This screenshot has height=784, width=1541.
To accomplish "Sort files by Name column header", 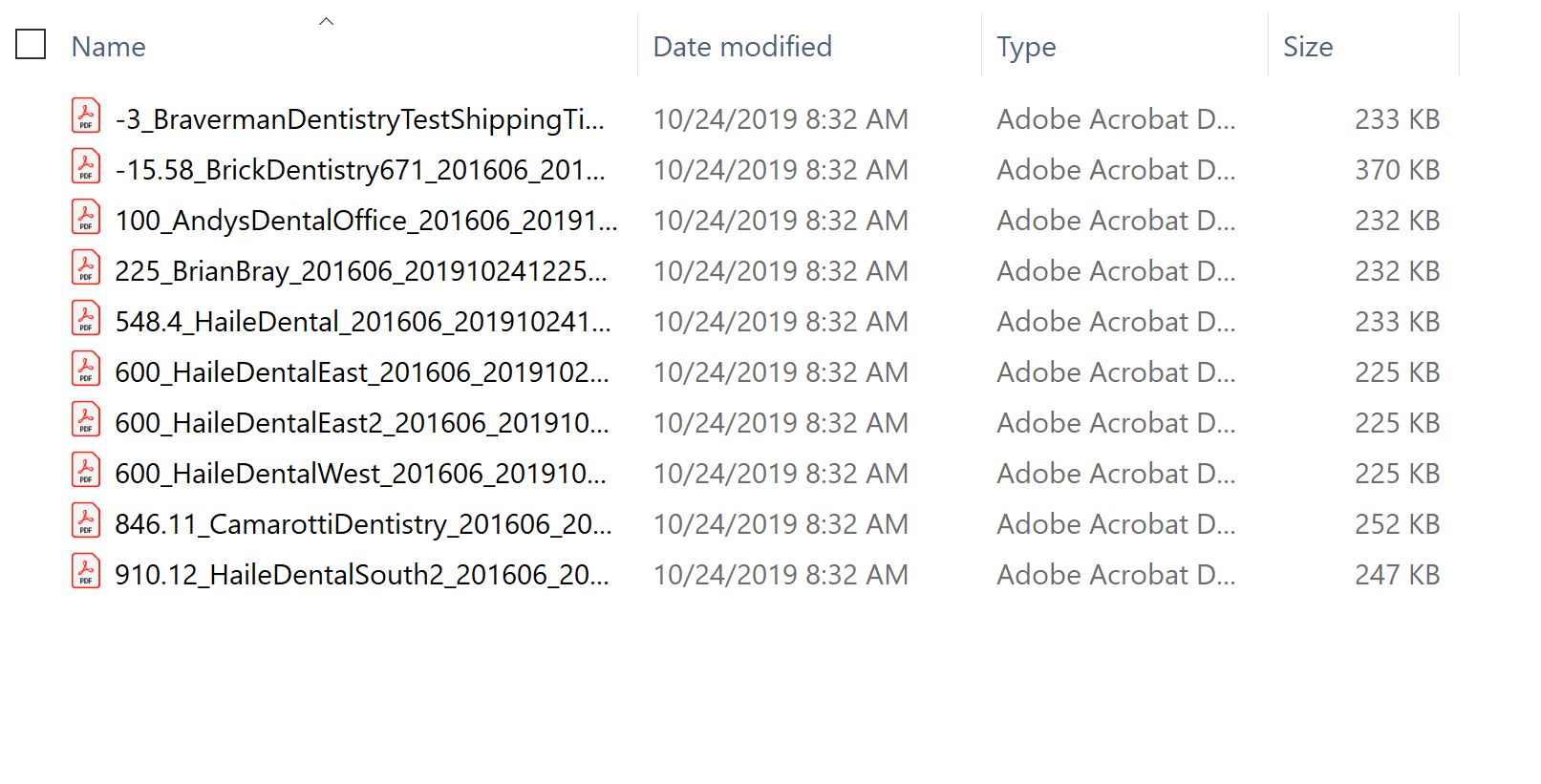I will point(109,47).
